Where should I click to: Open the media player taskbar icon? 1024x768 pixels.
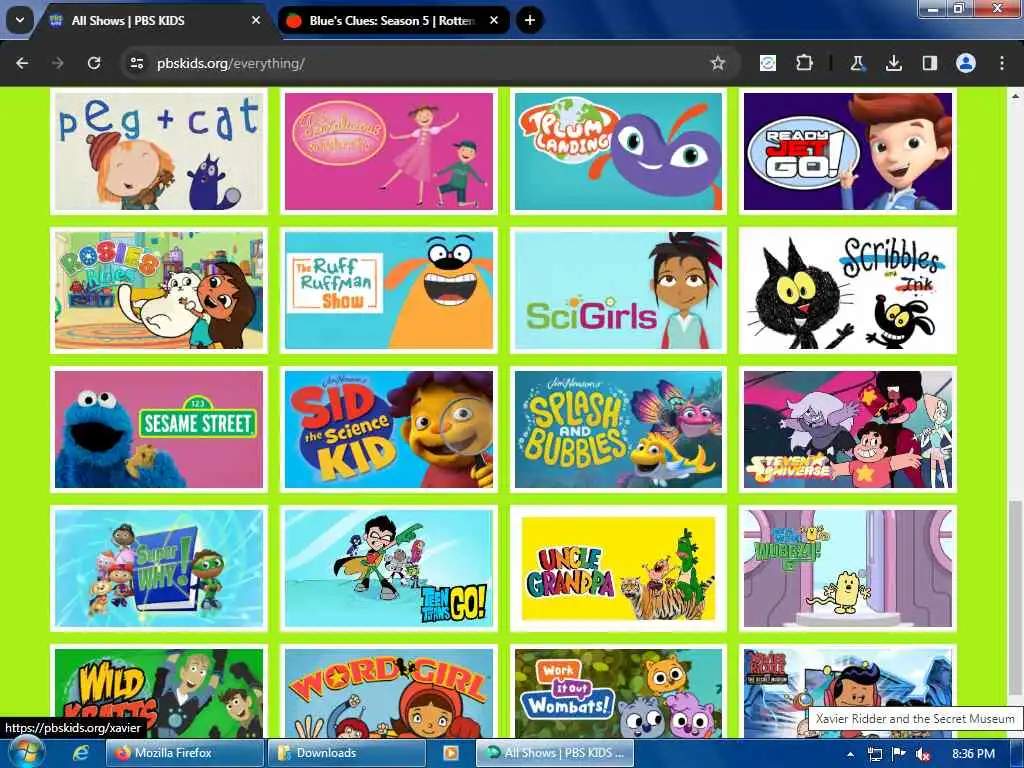[x=451, y=753]
